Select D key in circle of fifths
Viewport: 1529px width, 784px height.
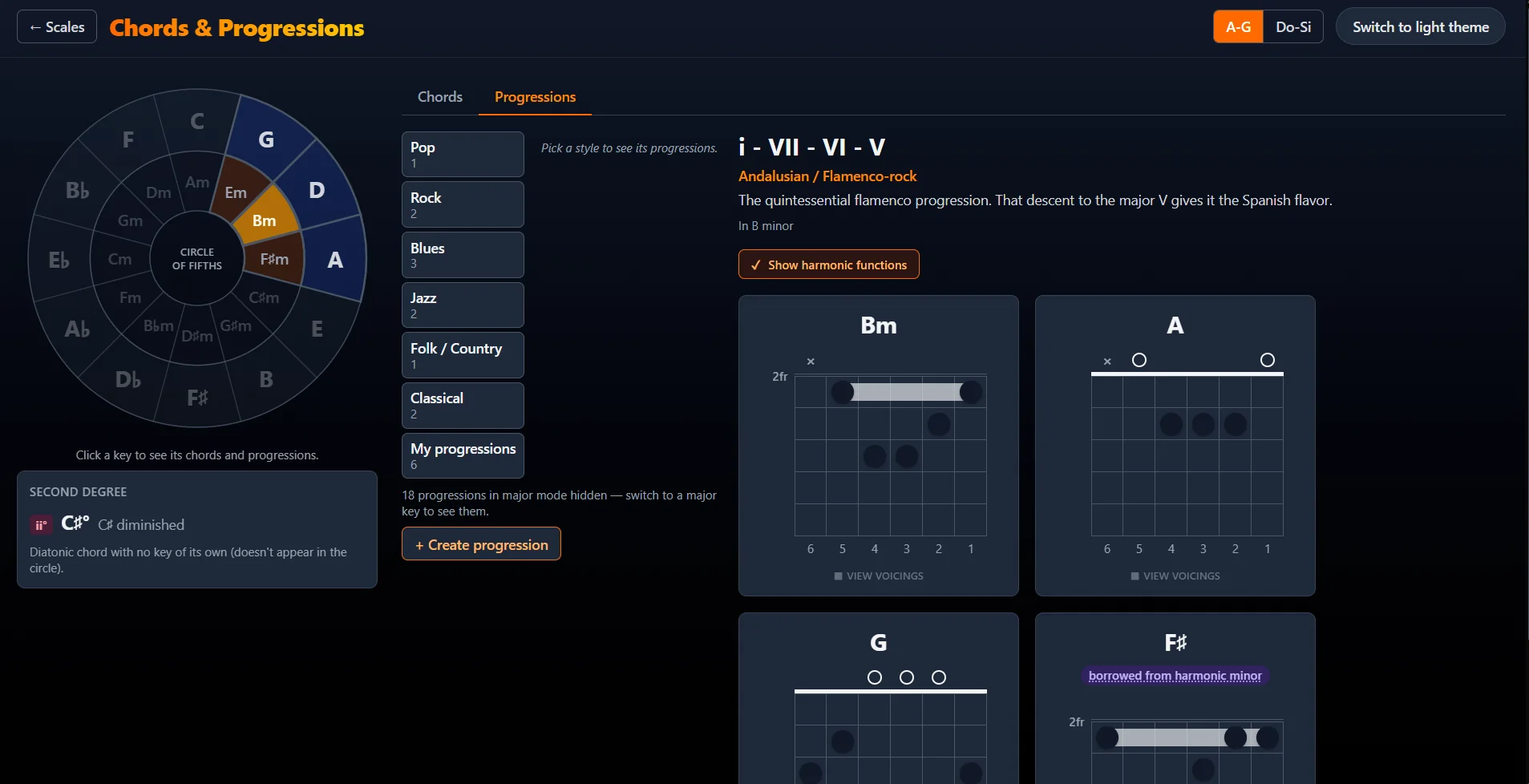point(317,190)
